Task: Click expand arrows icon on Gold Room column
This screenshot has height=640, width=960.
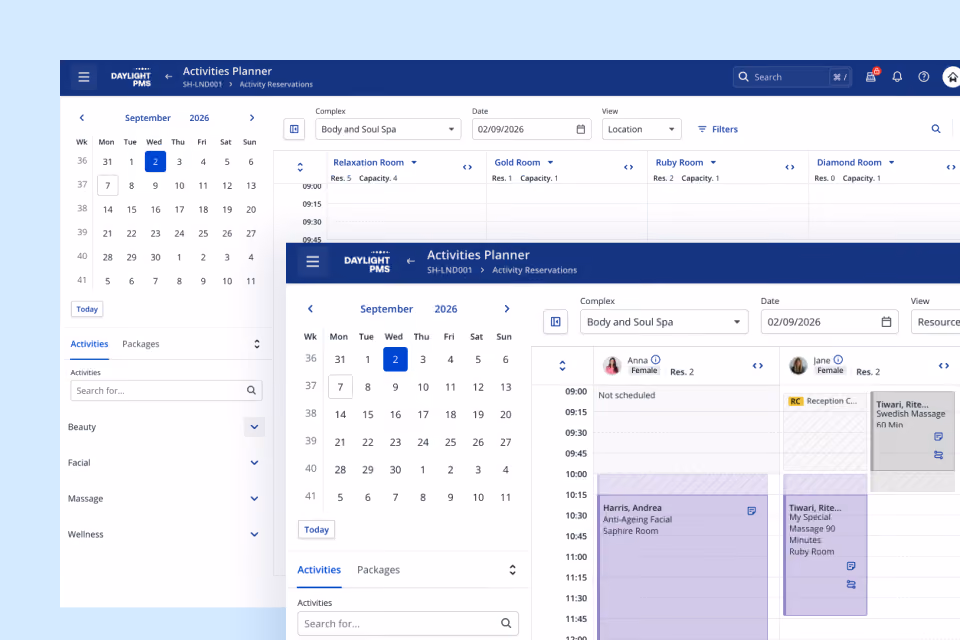Action: 628,167
